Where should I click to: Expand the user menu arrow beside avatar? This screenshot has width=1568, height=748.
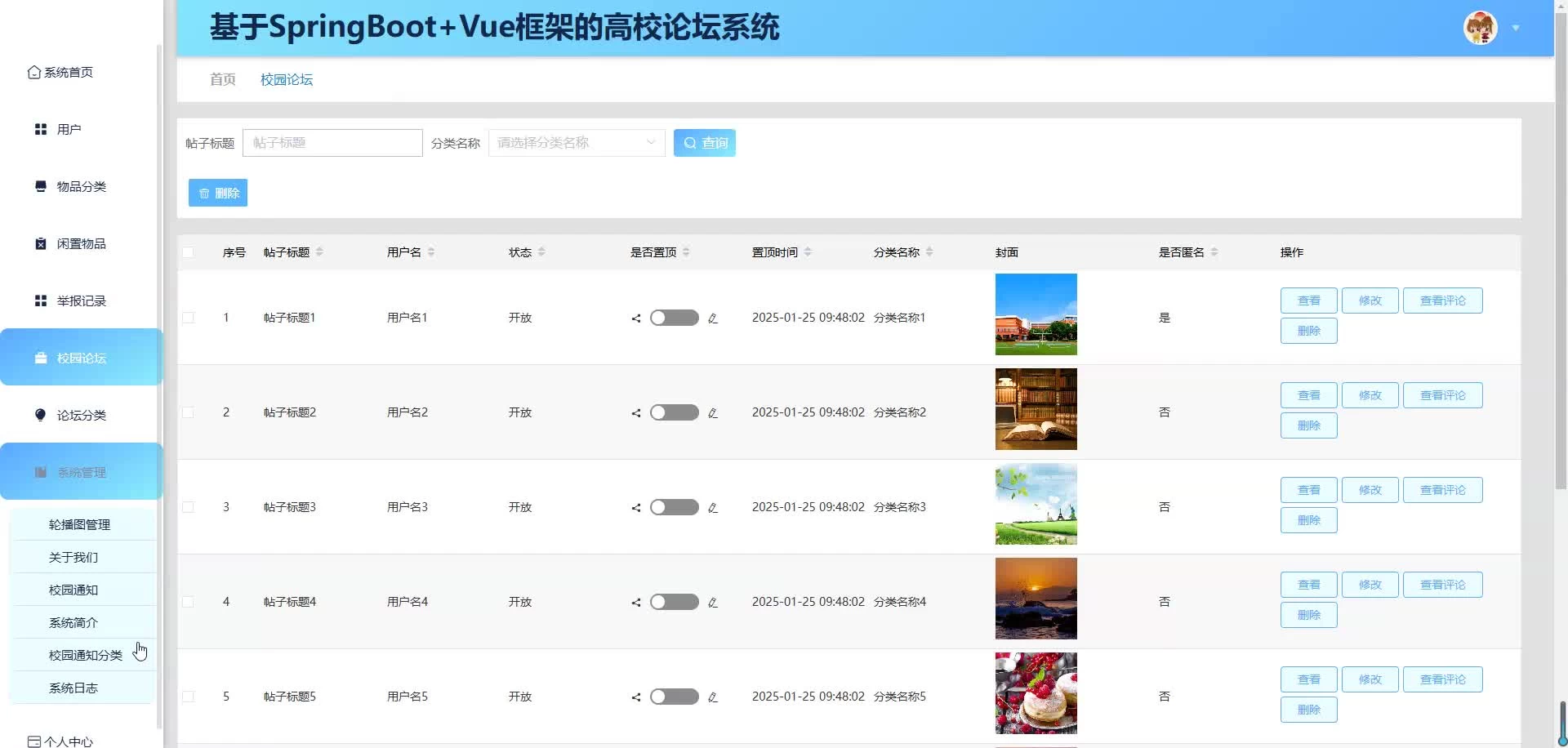1516,28
